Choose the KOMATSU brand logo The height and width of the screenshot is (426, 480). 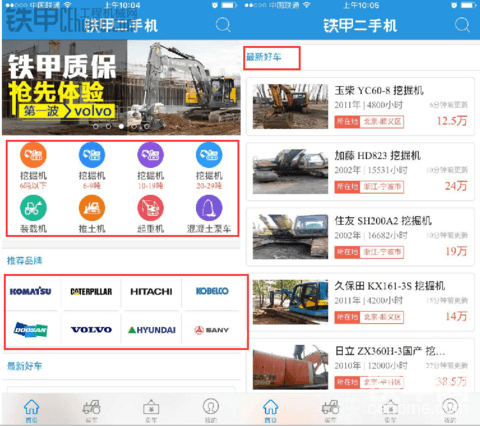[x=30, y=291]
